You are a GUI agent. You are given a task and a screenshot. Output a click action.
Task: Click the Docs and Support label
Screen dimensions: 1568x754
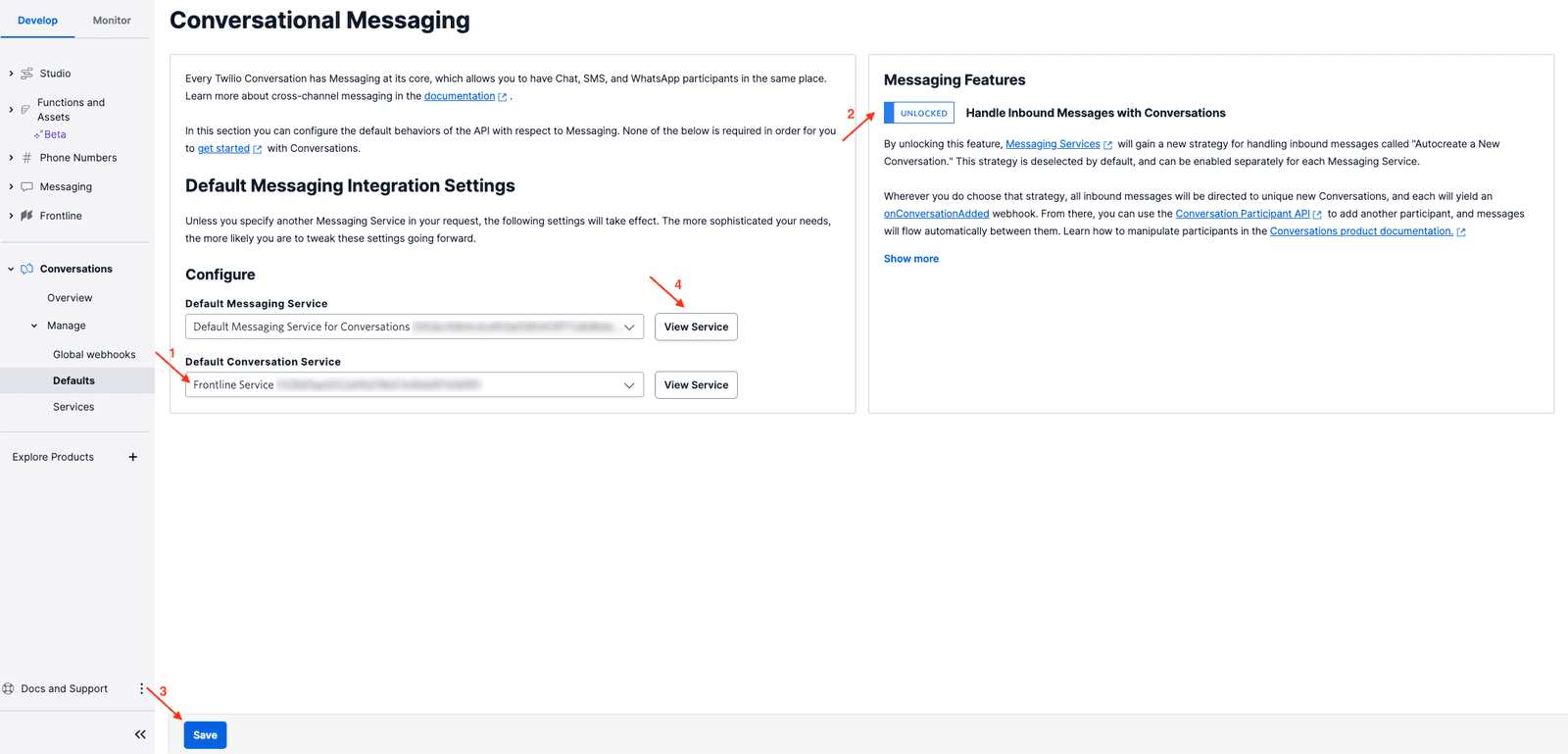pos(65,689)
